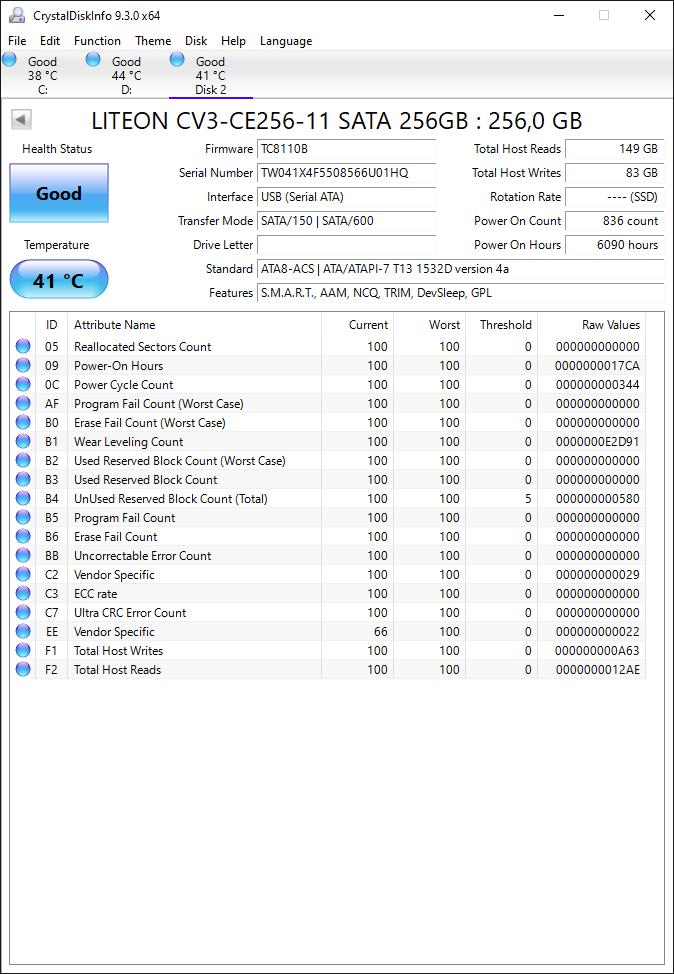
Task: Click the Raw Values column header
Action: tap(611, 324)
